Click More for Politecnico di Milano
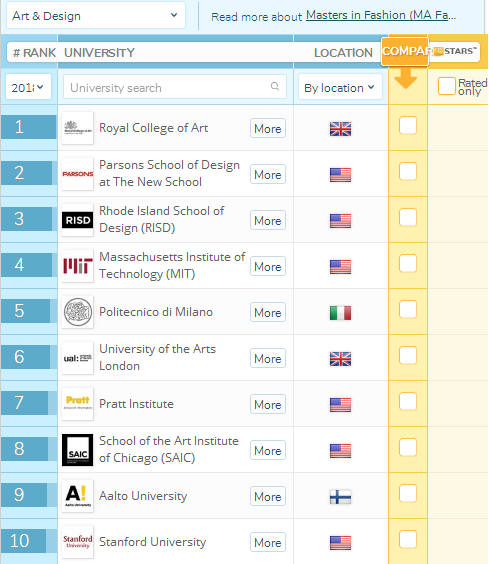Screen dimensions: 489x564 [268, 313]
